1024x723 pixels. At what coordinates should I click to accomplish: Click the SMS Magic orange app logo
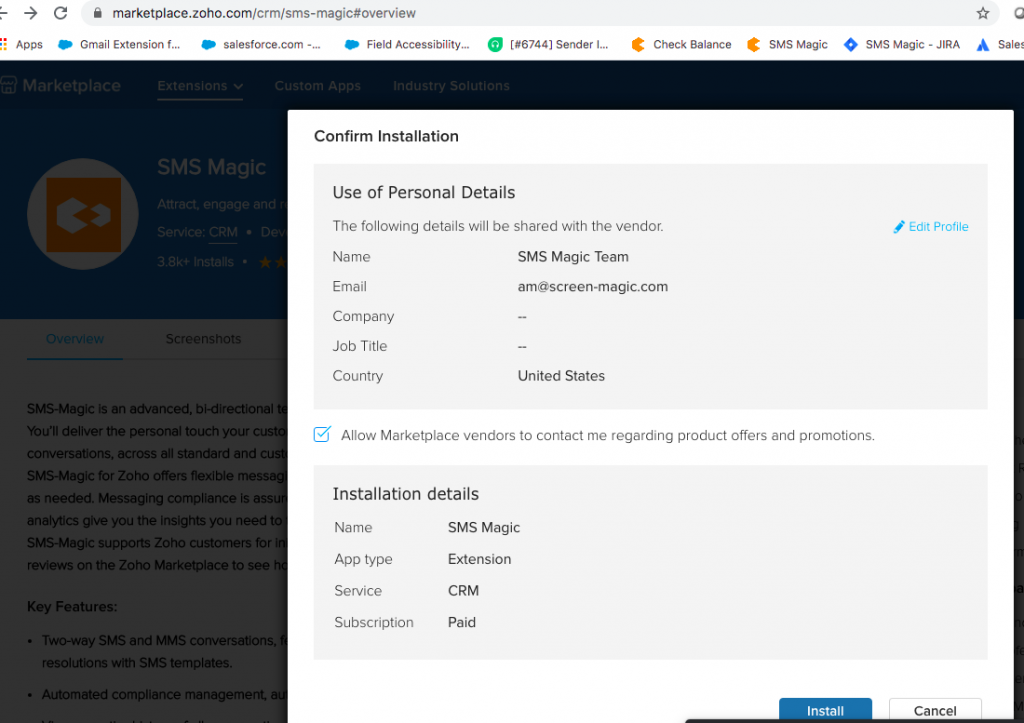click(x=83, y=214)
